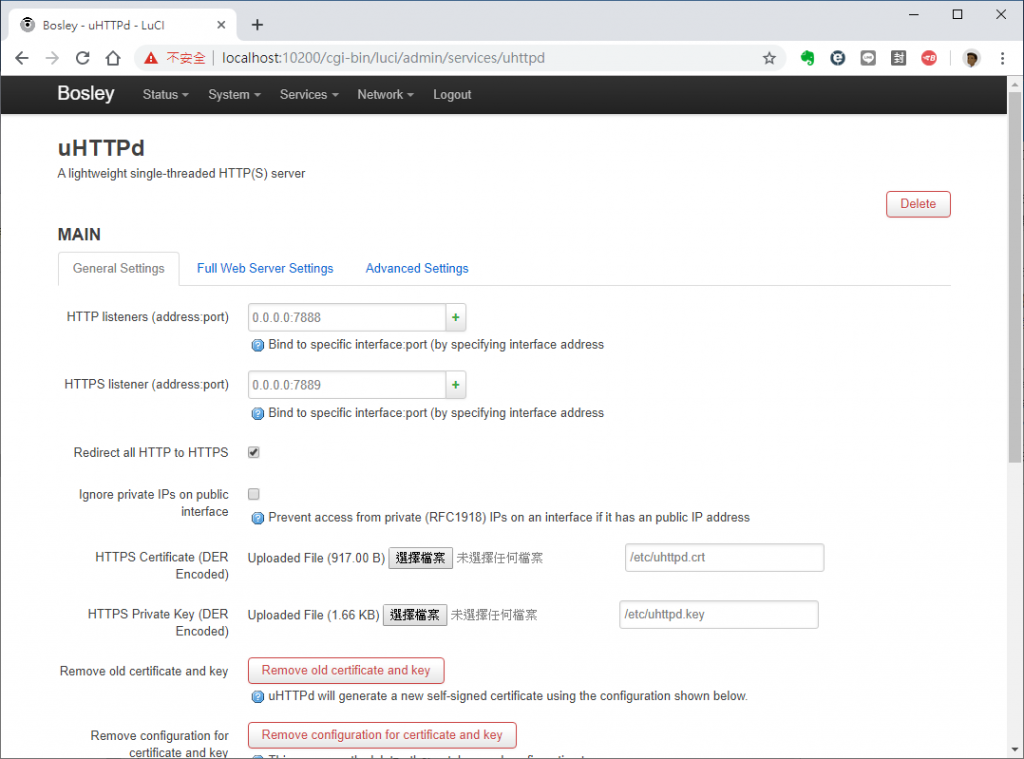
Task: Click the browser Back arrow
Action: pos(22,58)
